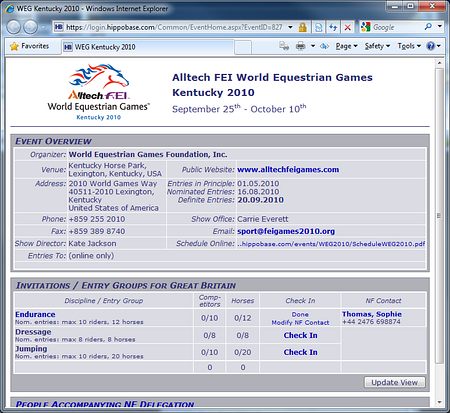This screenshot has height=413, width=450.
Task: Click the security lock icon in address bar
Action: (303, 27)
